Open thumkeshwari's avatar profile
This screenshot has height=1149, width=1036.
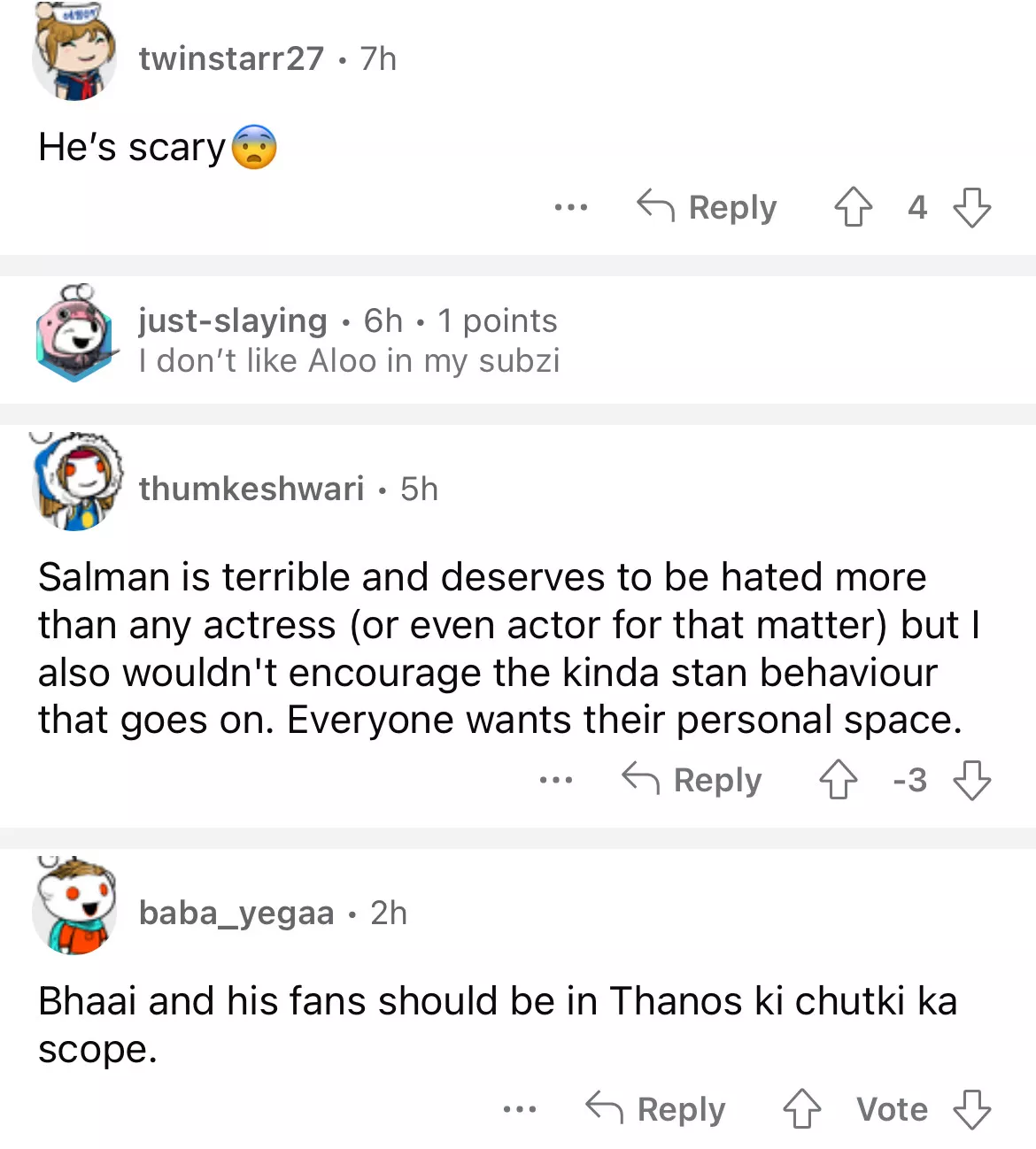coord(77,483)
